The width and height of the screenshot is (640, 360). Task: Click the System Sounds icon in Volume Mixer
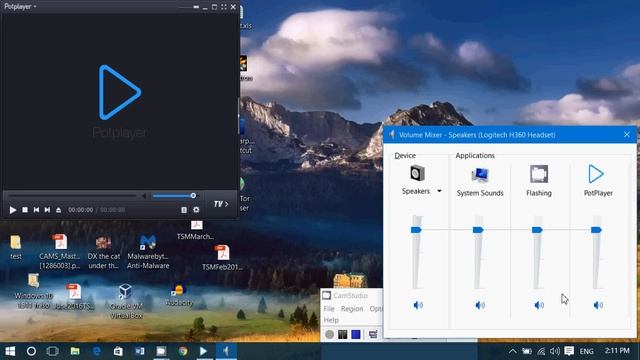tap(480, 175)
